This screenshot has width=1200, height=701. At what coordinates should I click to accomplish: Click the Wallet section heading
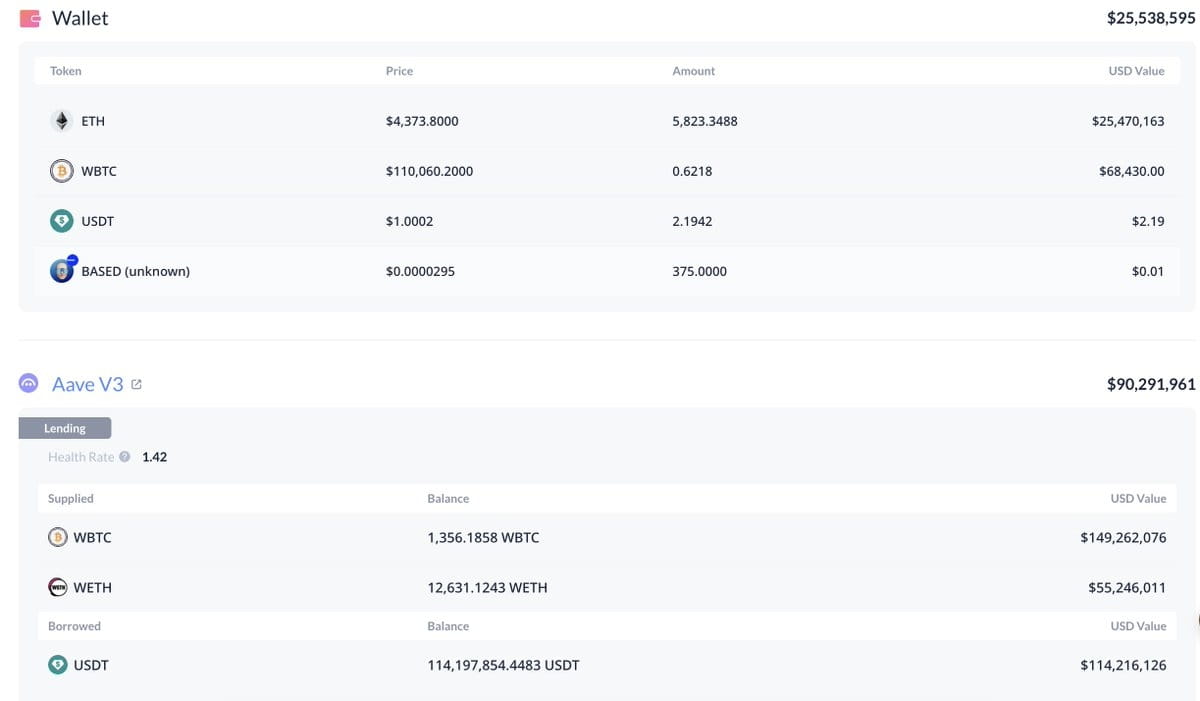tap(80, 18)
